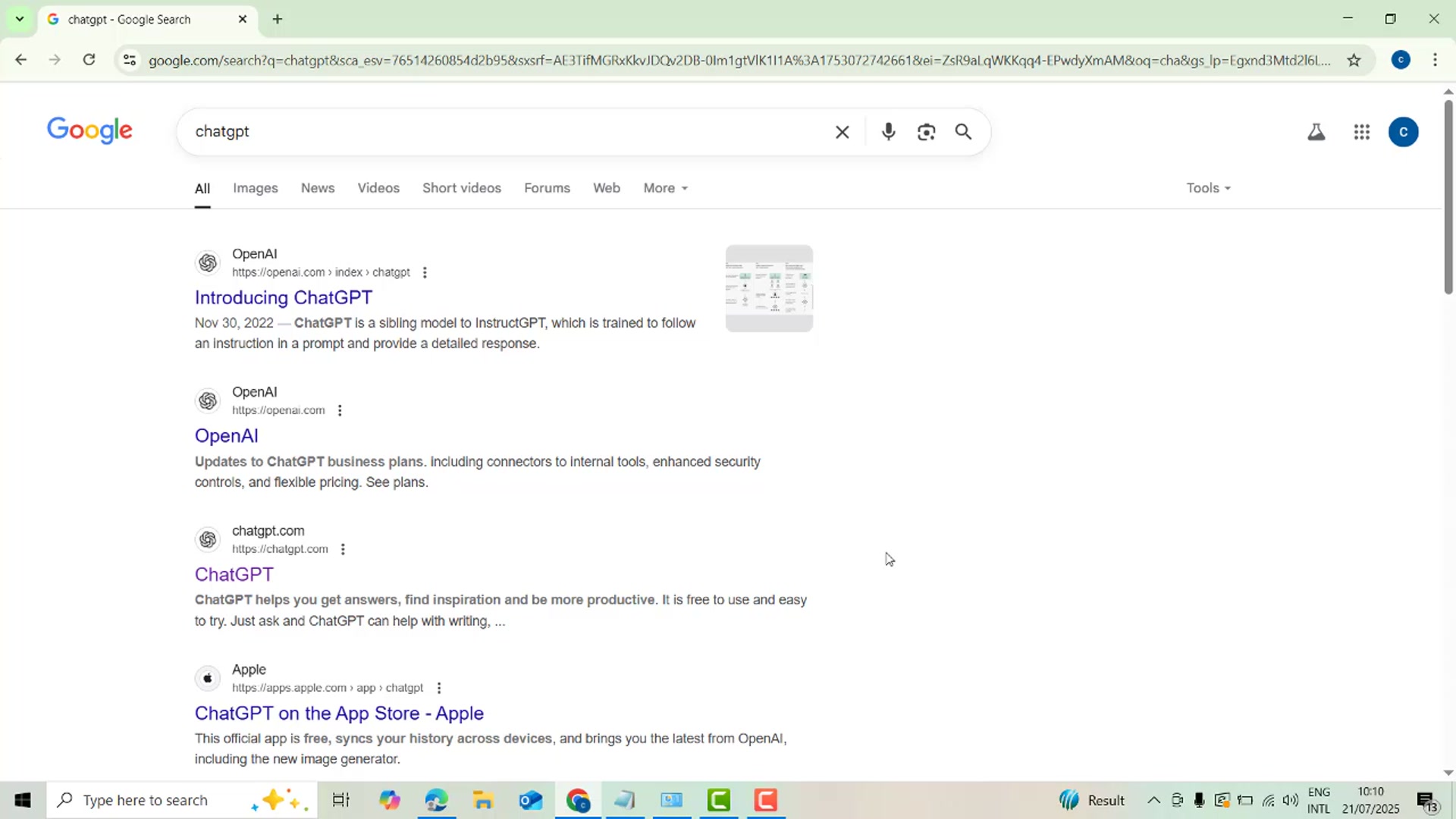Click the https://openai.com URL text
Screen dimensions: 1456x819
tap(278, 410)
